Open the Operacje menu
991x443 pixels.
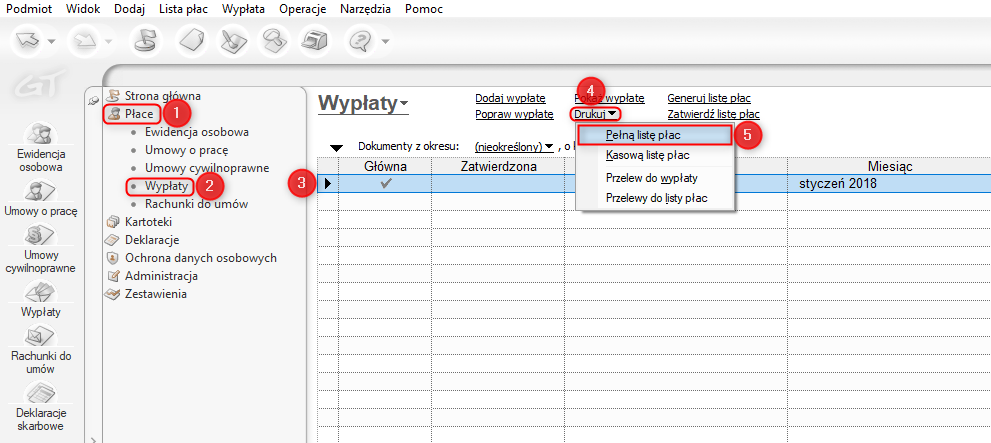coord(303,9)
